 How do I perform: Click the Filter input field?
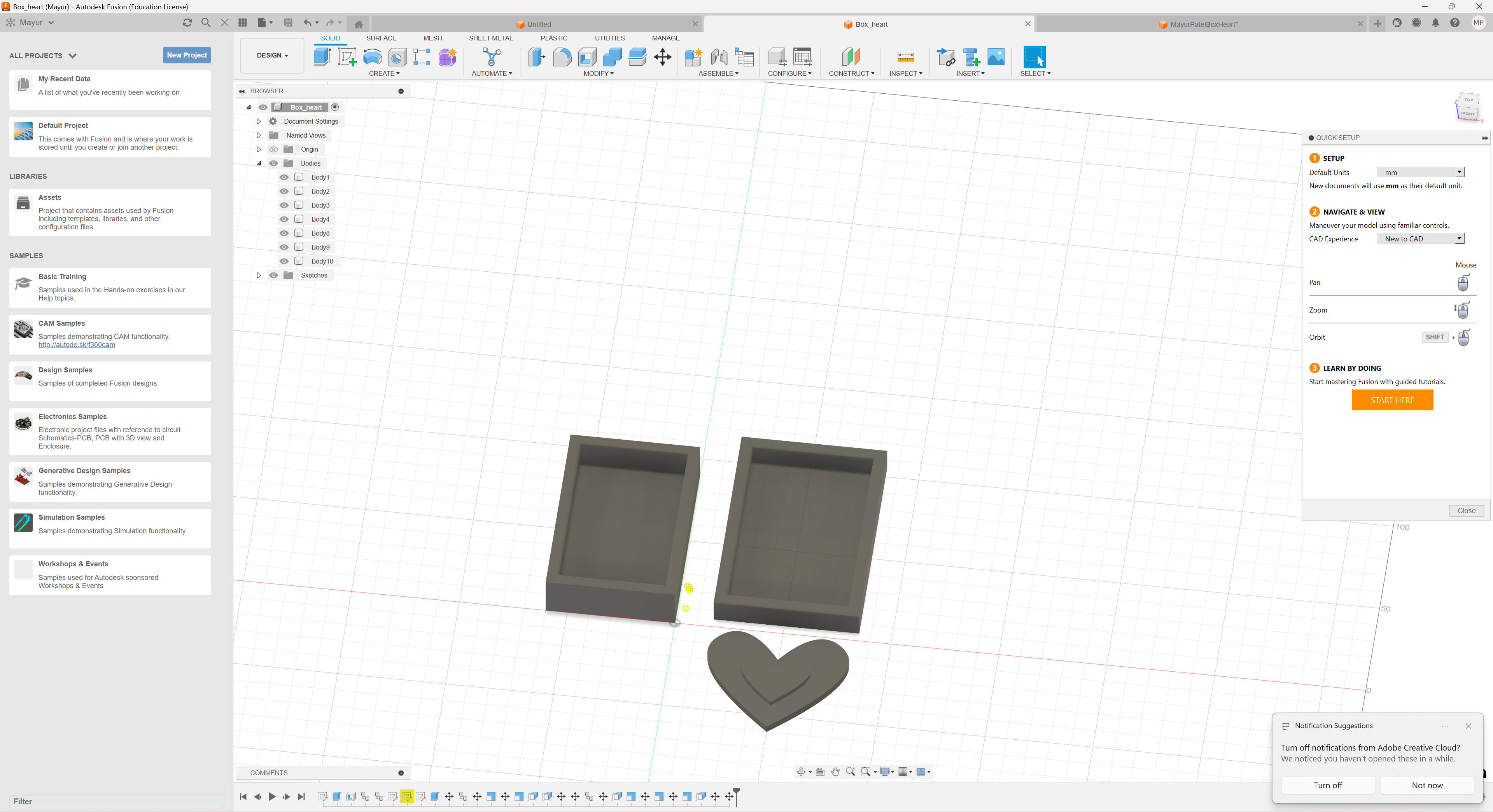click(116, 802)
